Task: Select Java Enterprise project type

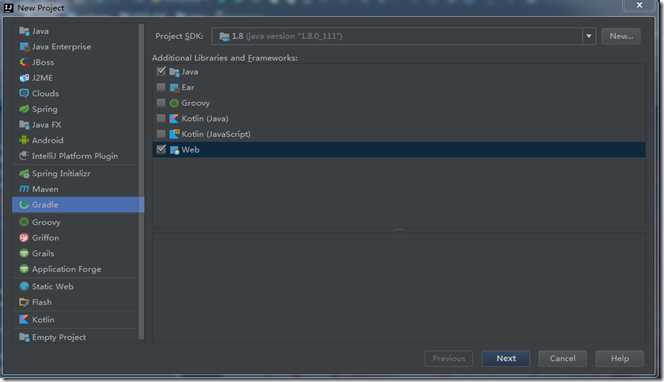Action: (61, 47)
